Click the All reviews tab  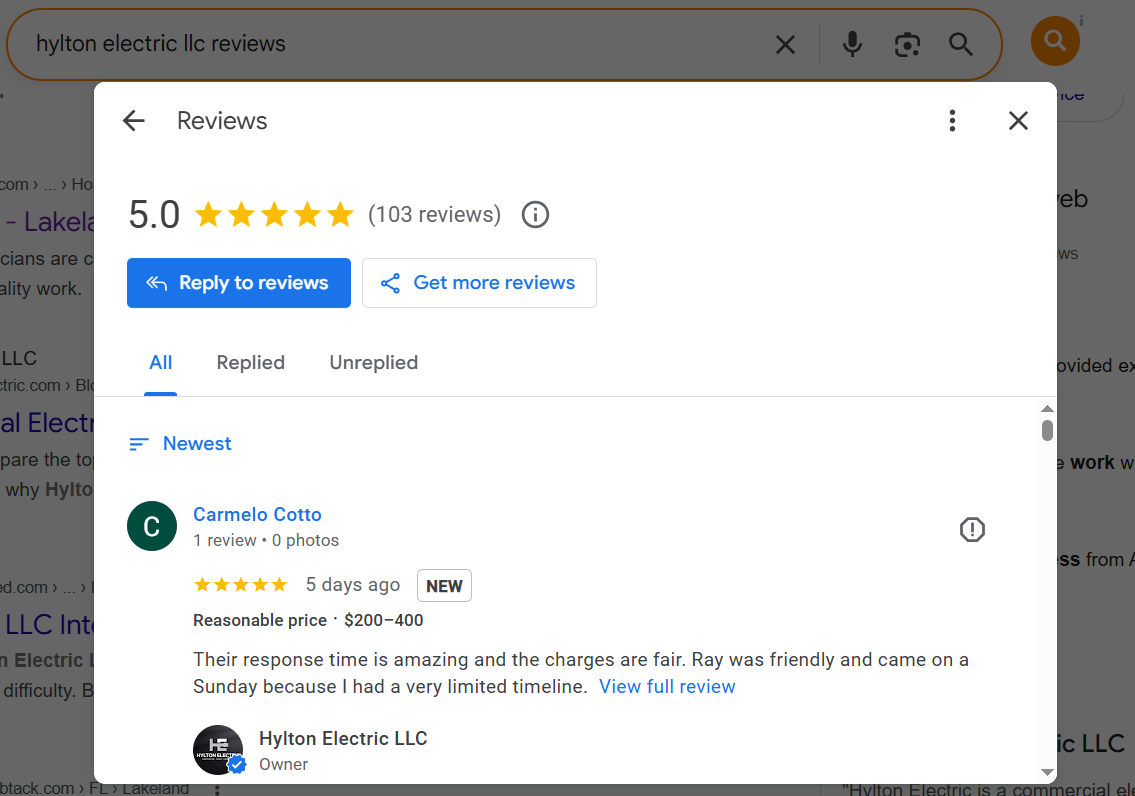coord(160,362)
